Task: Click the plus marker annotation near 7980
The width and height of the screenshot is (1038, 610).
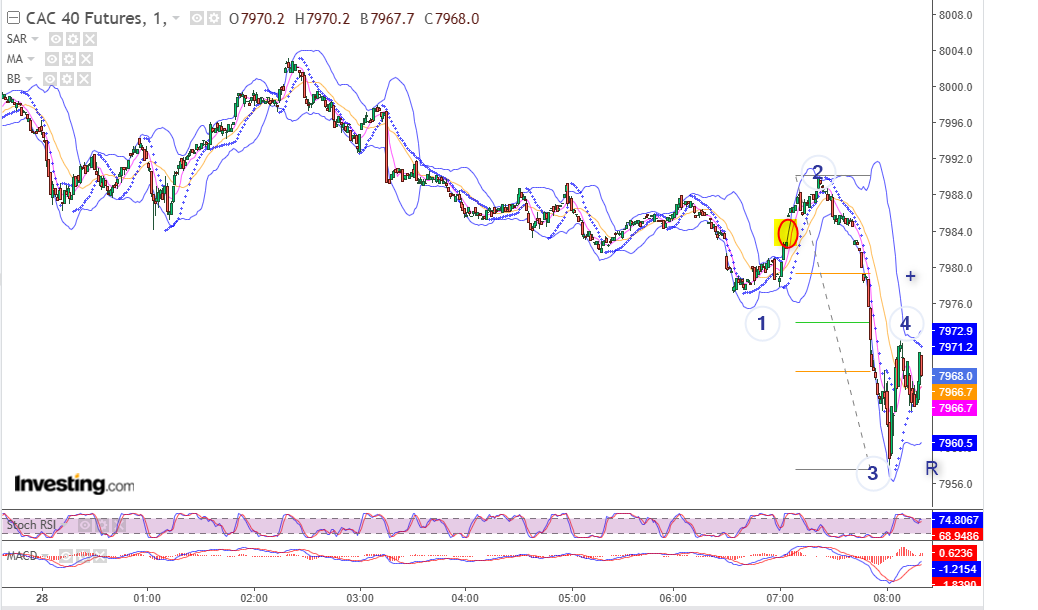Action: tap(911, 276)
